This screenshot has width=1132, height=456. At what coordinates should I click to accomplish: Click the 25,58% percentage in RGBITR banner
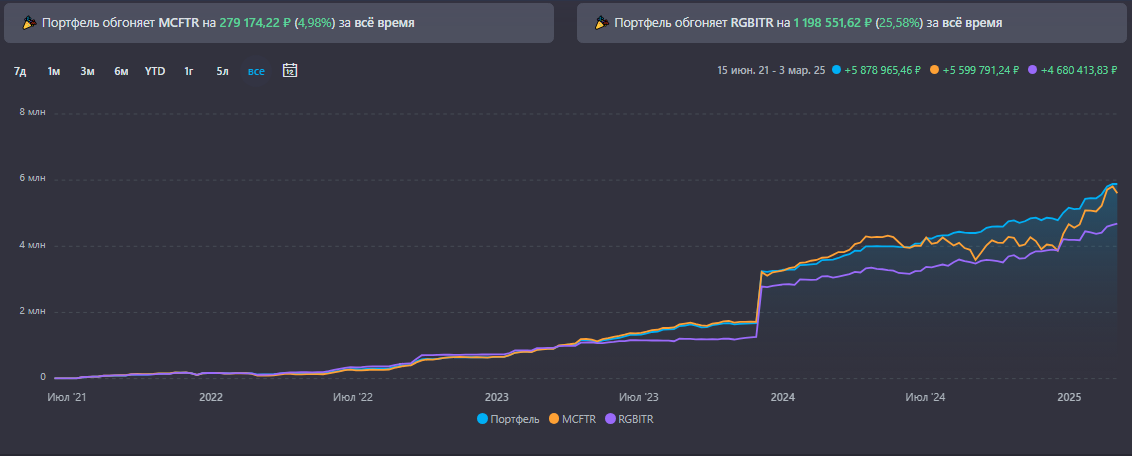point(899,23)
